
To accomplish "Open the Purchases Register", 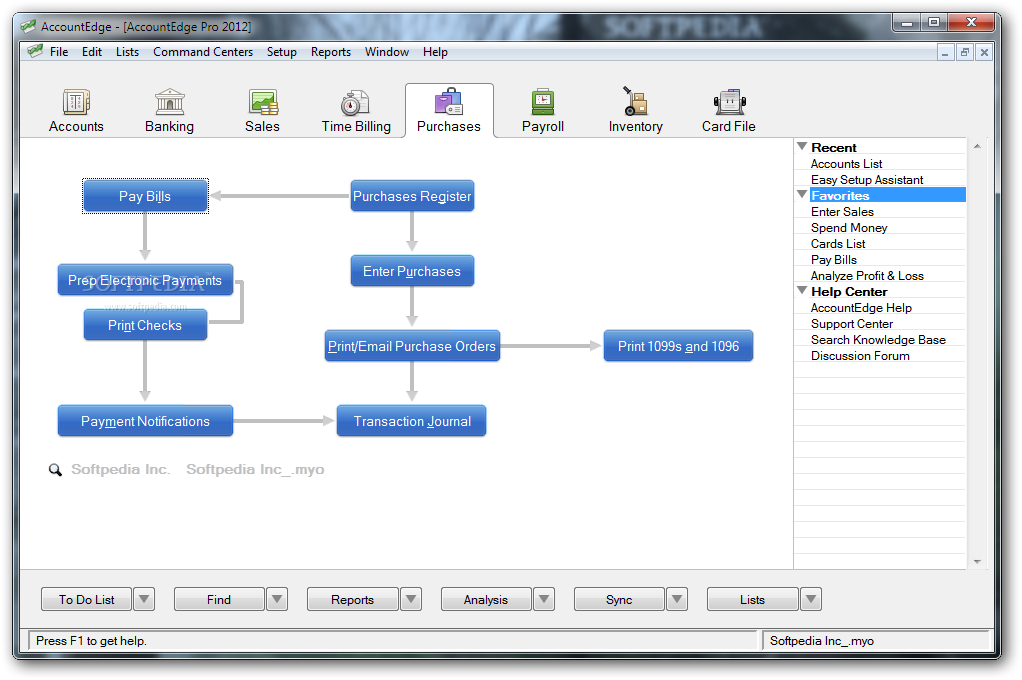I will click(412, 196).
